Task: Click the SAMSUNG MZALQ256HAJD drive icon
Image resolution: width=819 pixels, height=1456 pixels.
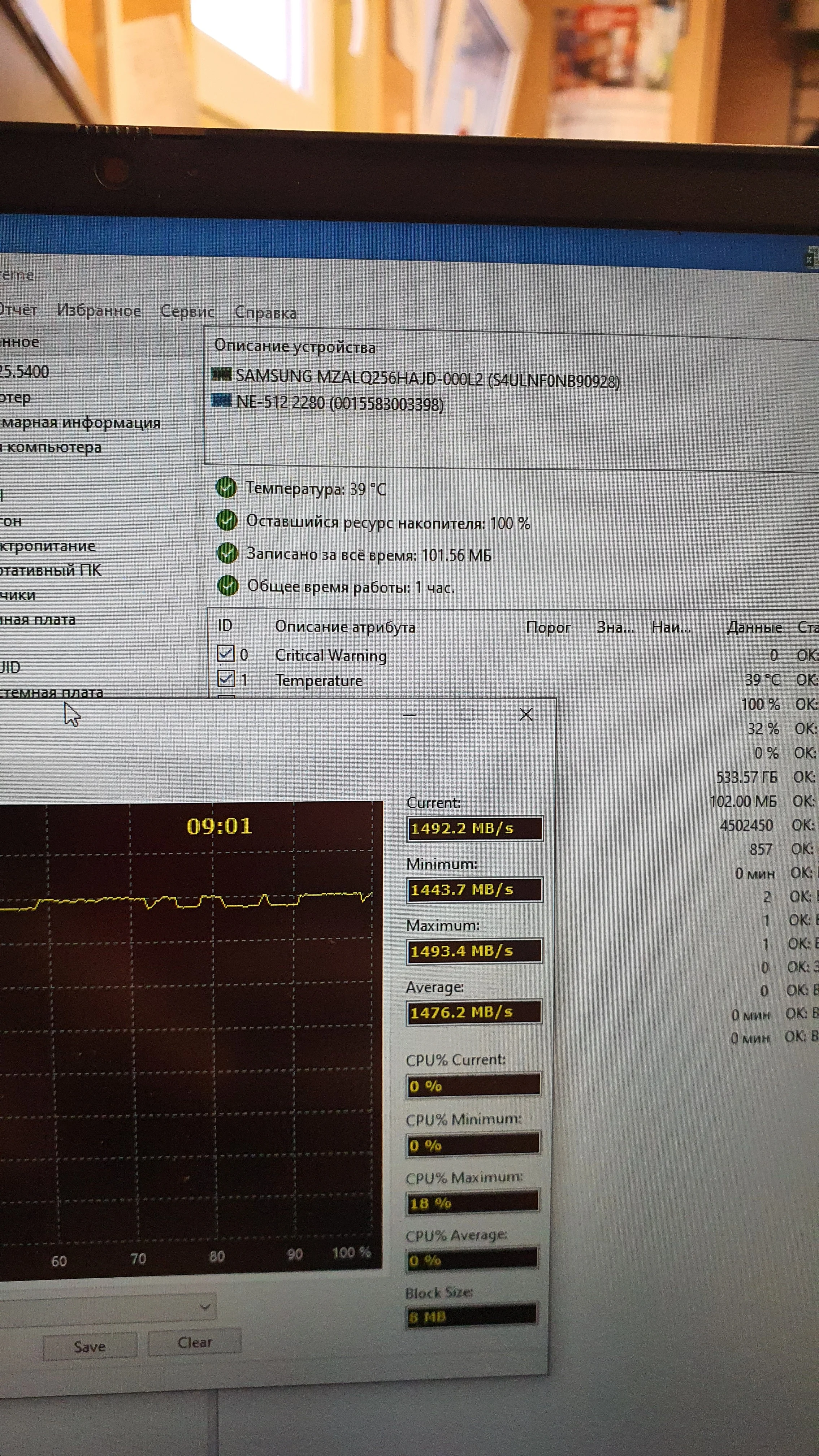Action: (x=222, y=374)
